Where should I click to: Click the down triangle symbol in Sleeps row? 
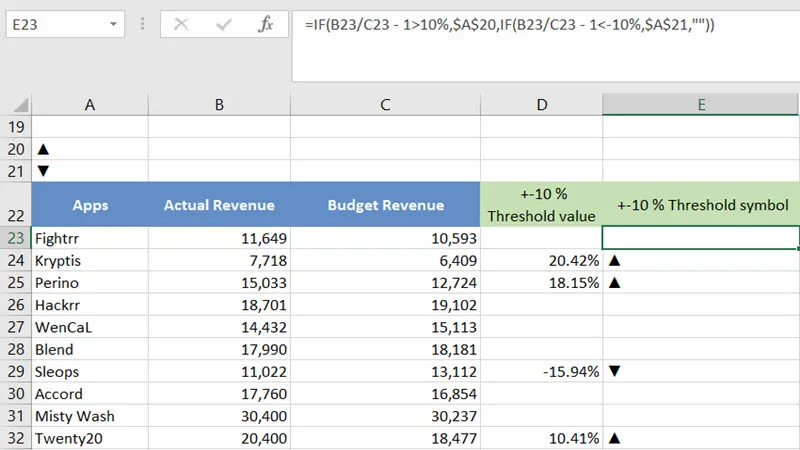coord(615,371)
